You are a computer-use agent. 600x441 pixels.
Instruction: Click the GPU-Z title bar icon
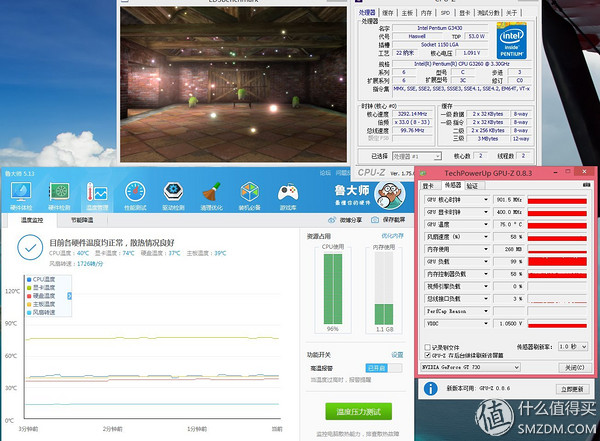point(423,173)
